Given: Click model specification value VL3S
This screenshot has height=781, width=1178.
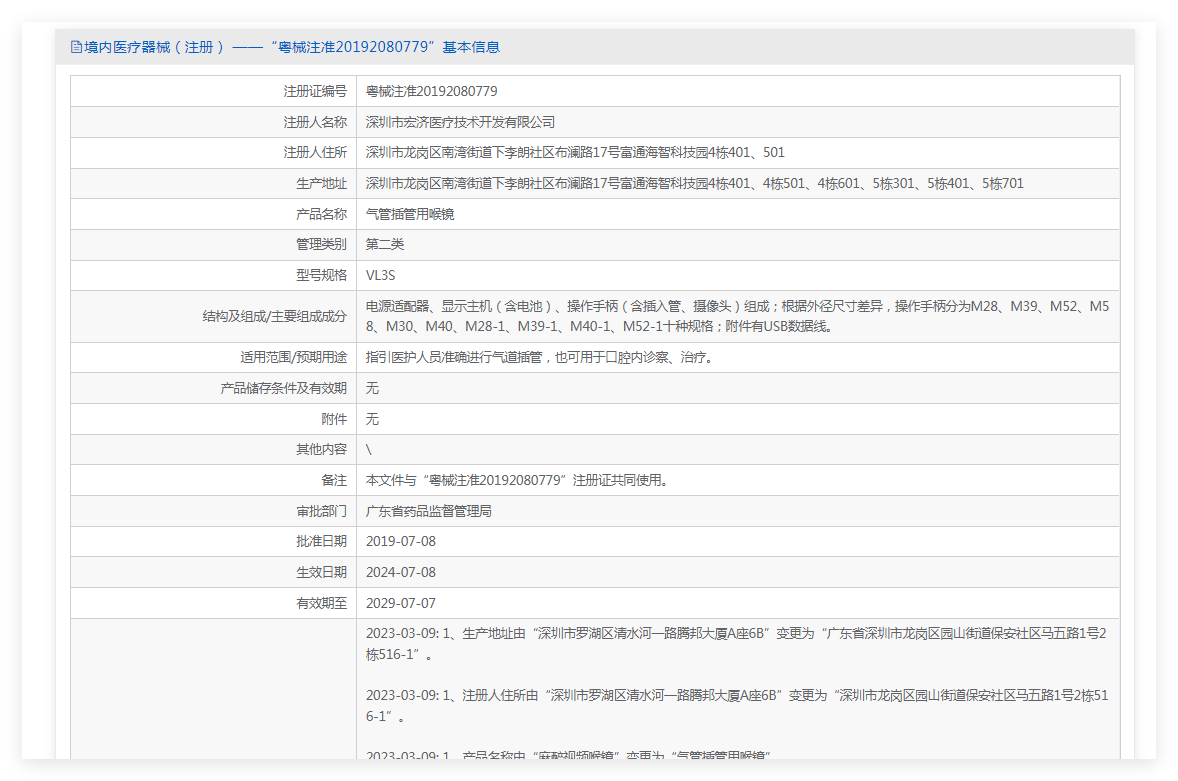Looking at the screenshot, I should tap(380, 276).
